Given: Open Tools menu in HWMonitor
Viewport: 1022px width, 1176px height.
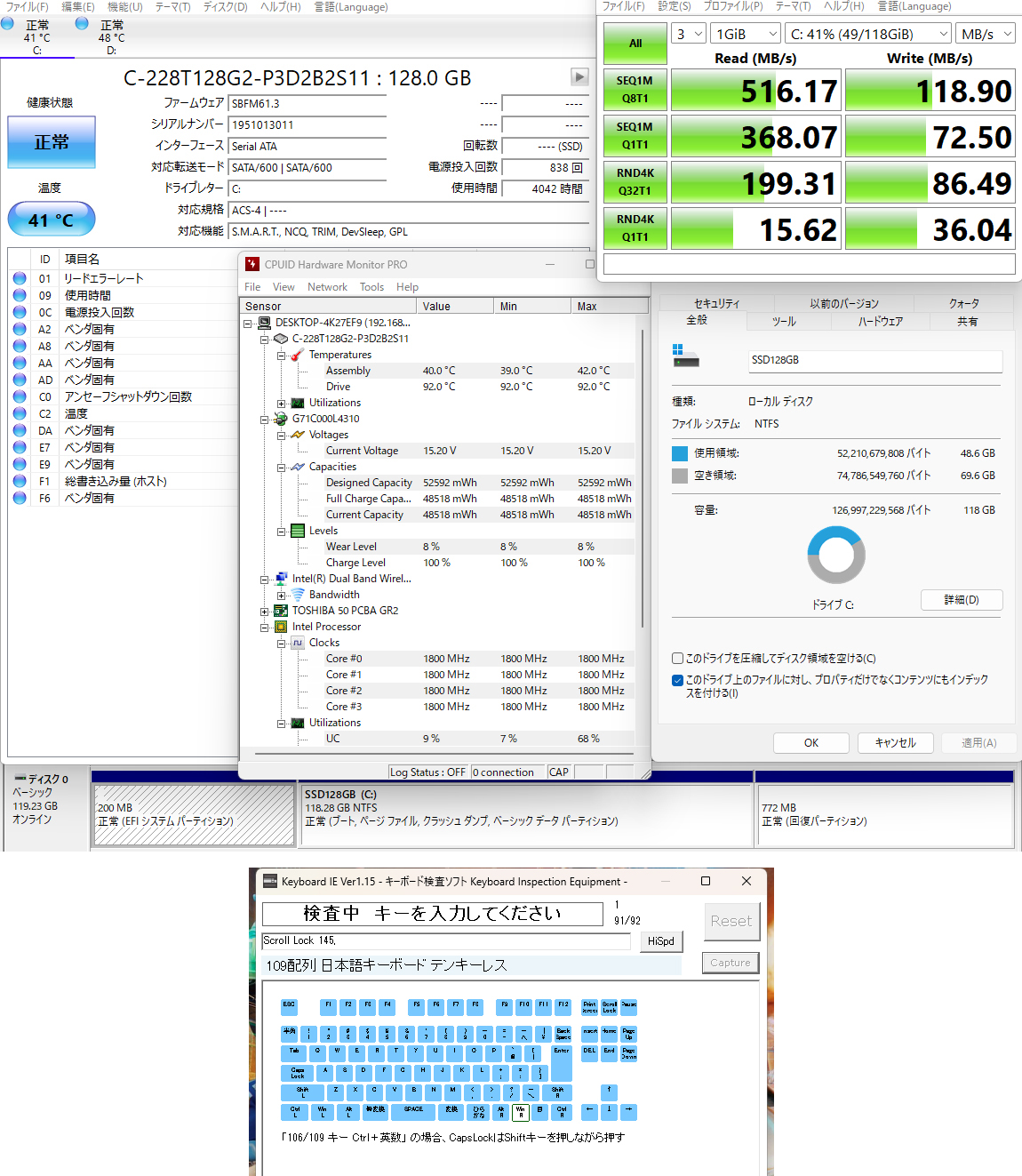Looking at the screenshot, I should click(371, 287).
